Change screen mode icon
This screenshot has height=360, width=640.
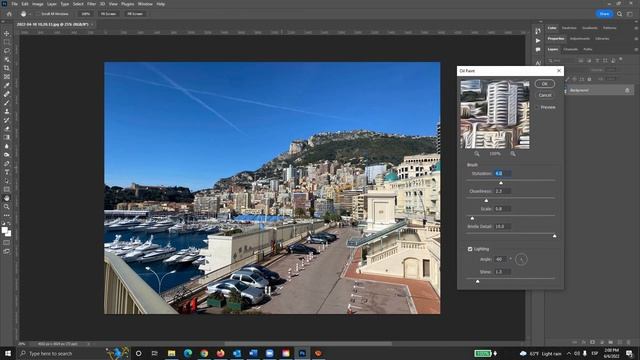coord(7,251)
